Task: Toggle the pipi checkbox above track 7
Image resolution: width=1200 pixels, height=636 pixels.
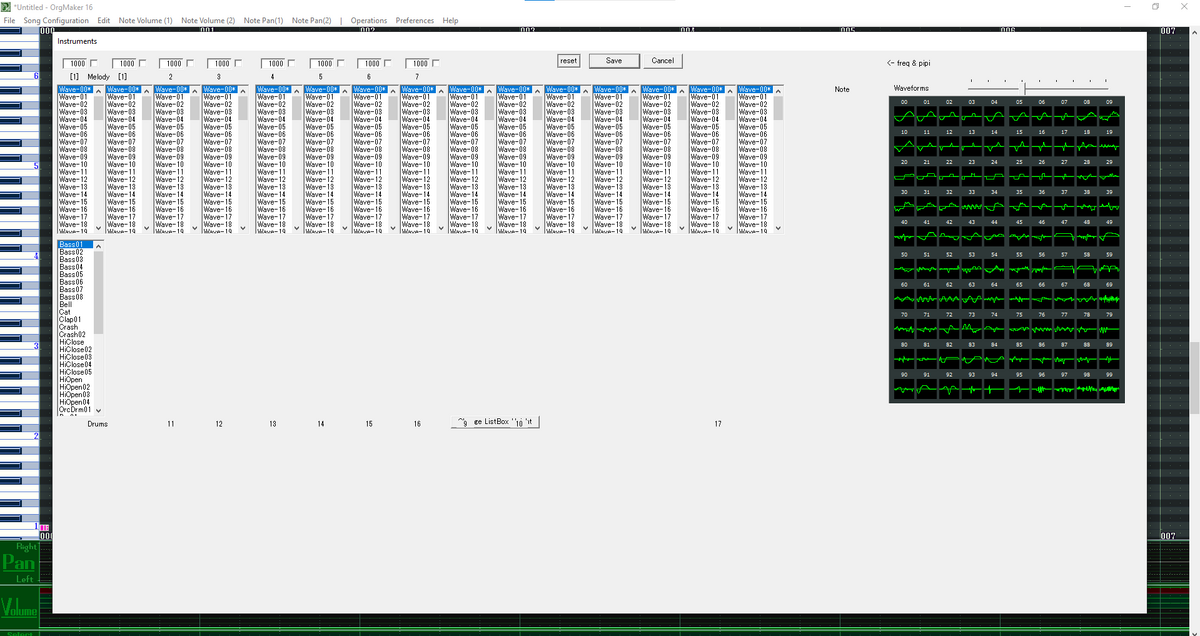Action: (x=436, y=62)
